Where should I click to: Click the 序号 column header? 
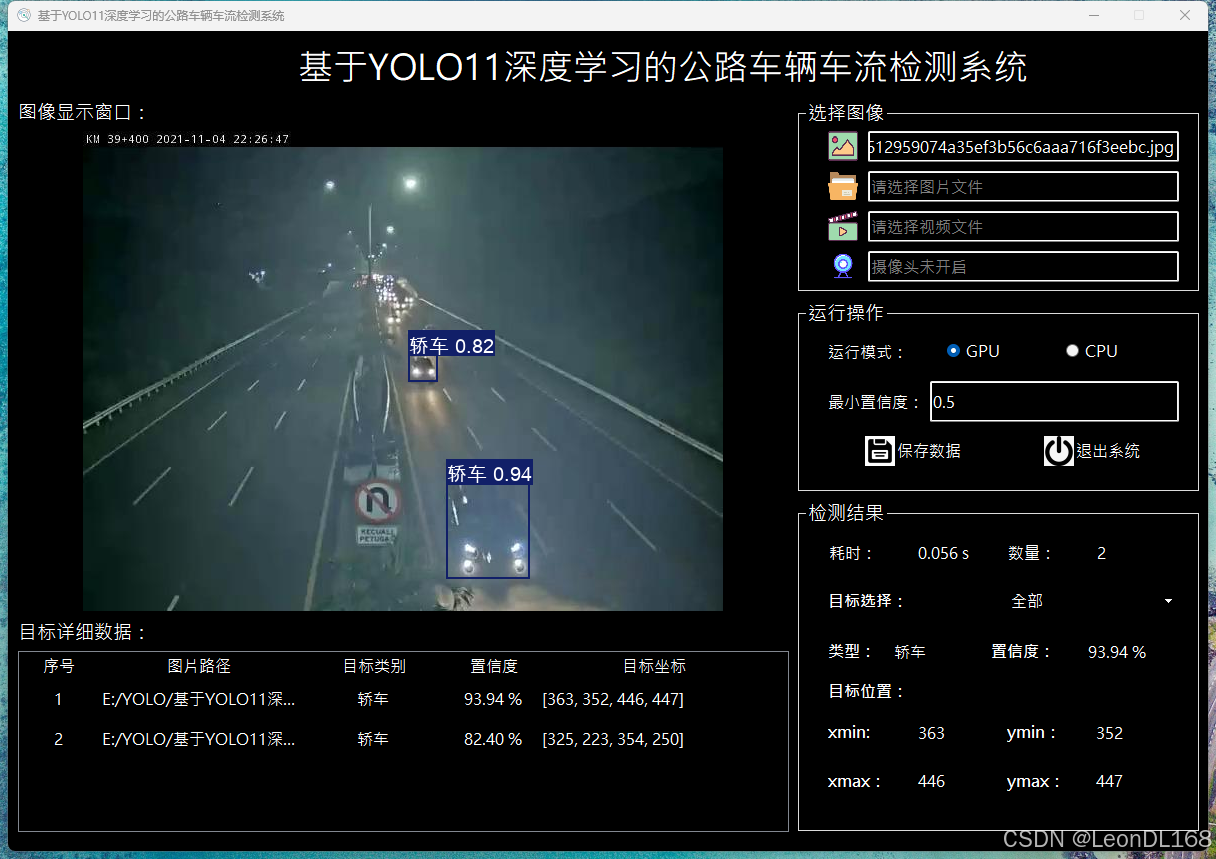[59, 666]
